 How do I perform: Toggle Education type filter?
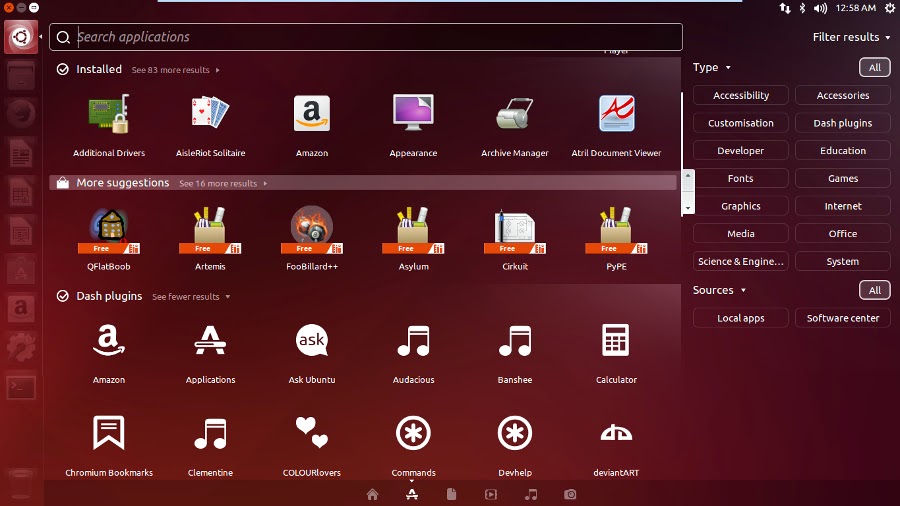(843, 150)
